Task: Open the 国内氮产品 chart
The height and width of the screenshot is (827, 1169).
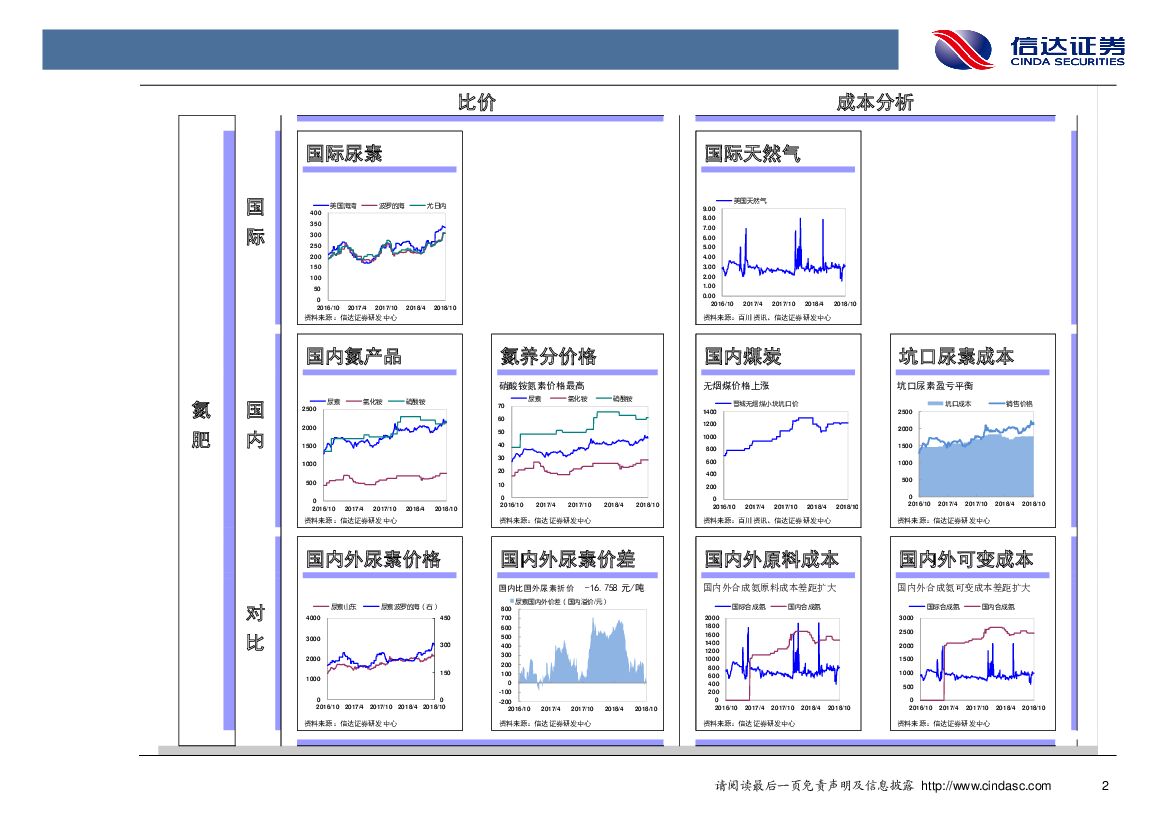Action: pyautogui.click(x=379, y=454)
